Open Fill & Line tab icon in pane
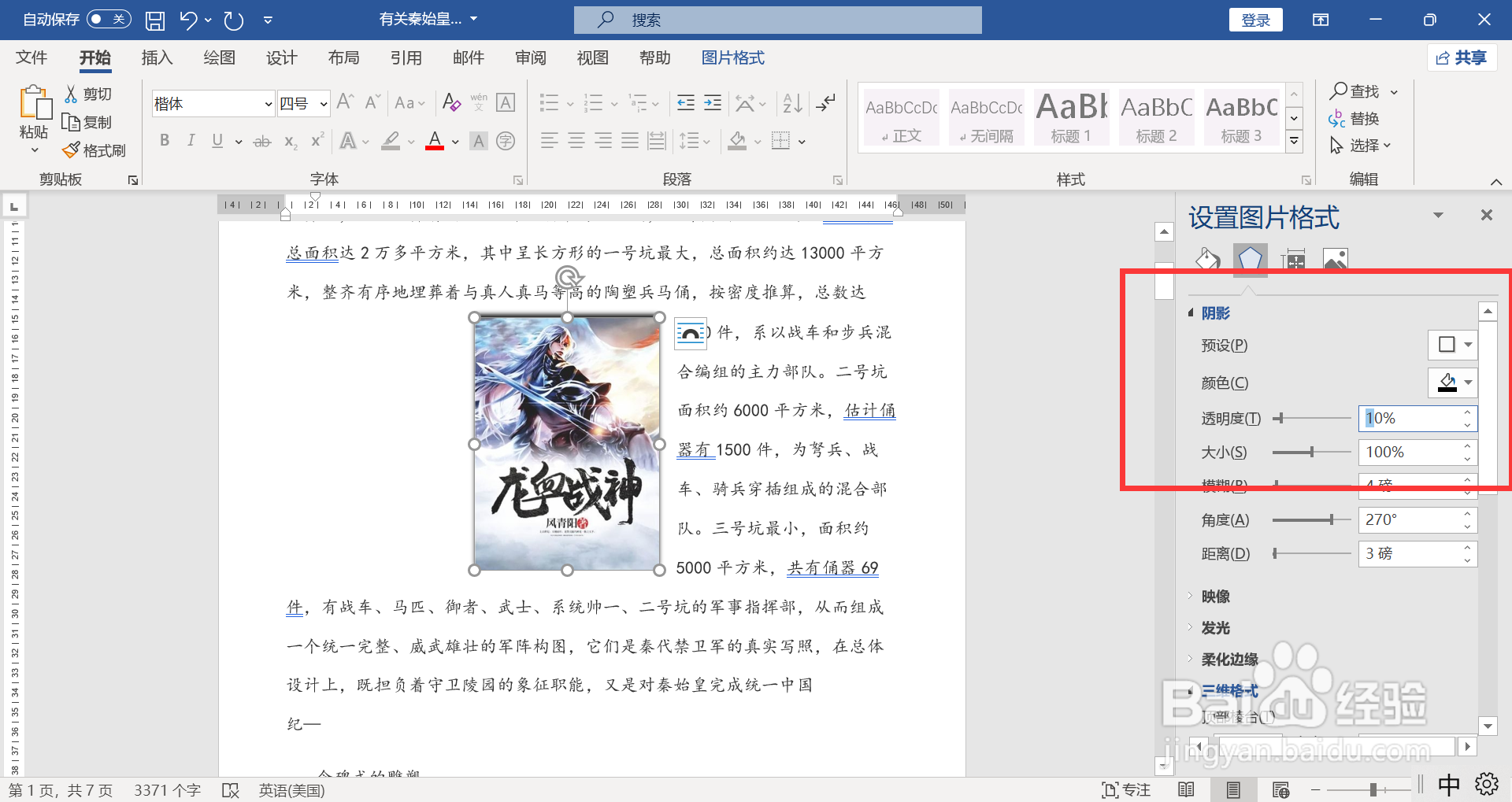The width and height of the screenshot is (1512, 802). pyautogui.click(x=1207, y=259)
